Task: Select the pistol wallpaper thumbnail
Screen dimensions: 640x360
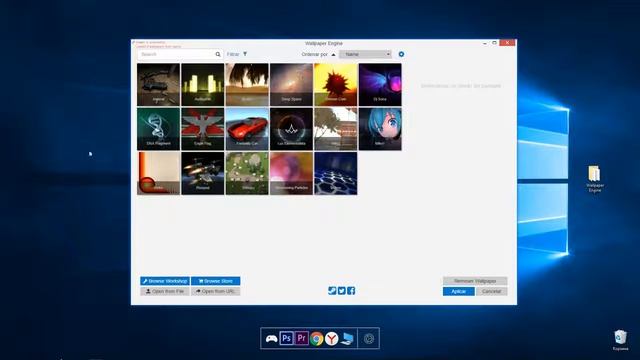Action: (x=158, y=84)
